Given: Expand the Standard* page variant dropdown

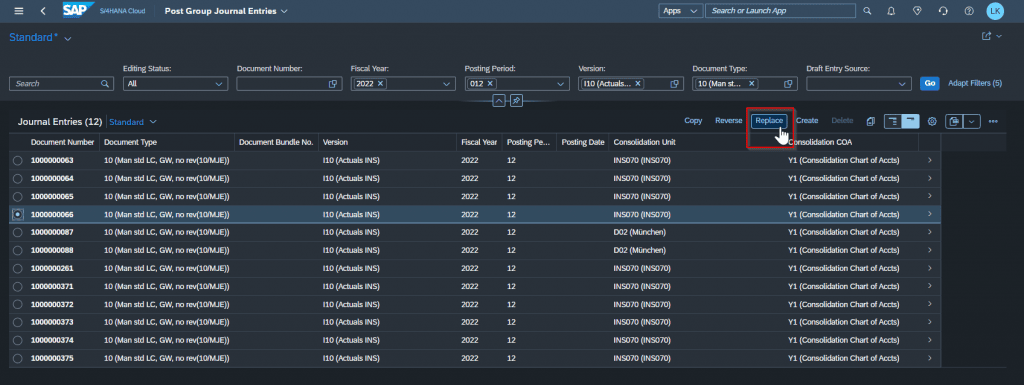Looking at the screenshot, I should (x=68, y=38).
